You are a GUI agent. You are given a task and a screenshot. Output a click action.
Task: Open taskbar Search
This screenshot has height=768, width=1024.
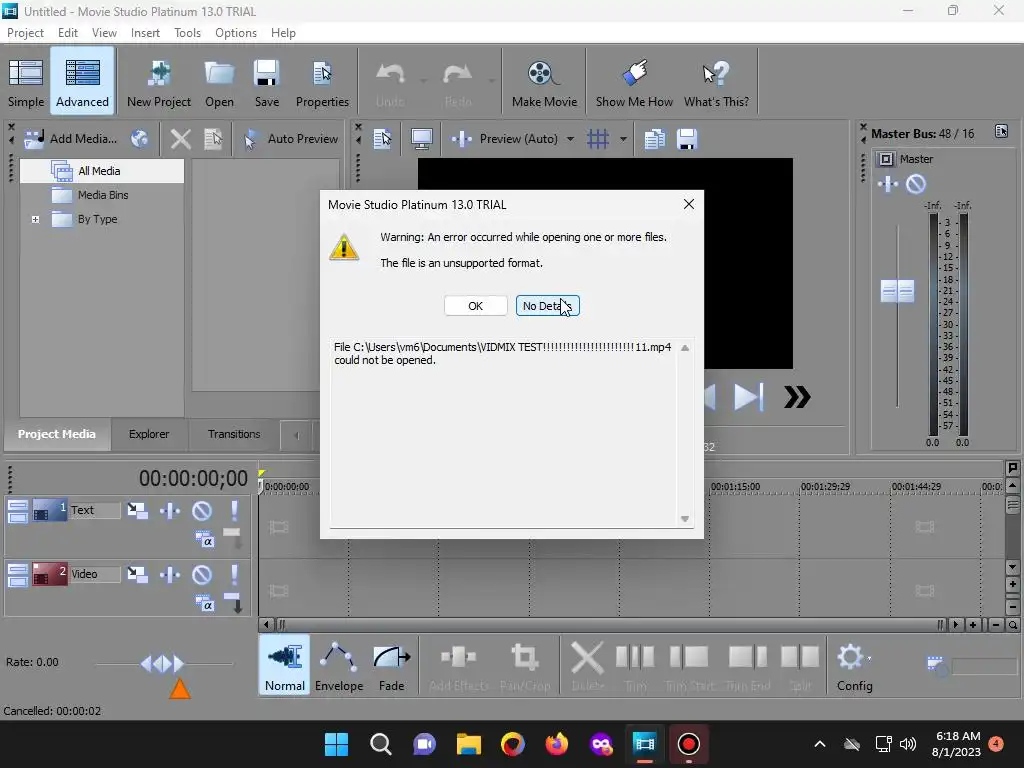(x=381, y=744)
